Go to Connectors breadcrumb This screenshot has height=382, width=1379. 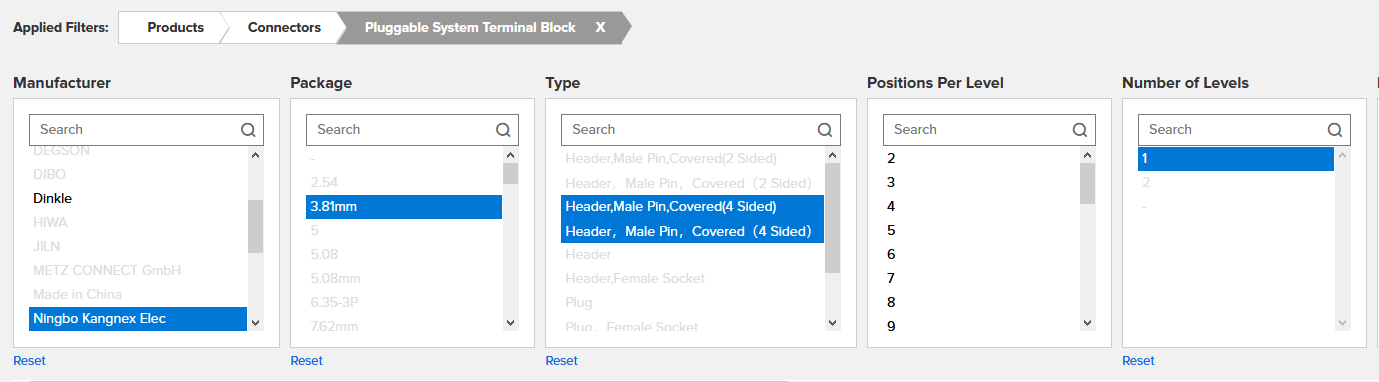point(284,28)
